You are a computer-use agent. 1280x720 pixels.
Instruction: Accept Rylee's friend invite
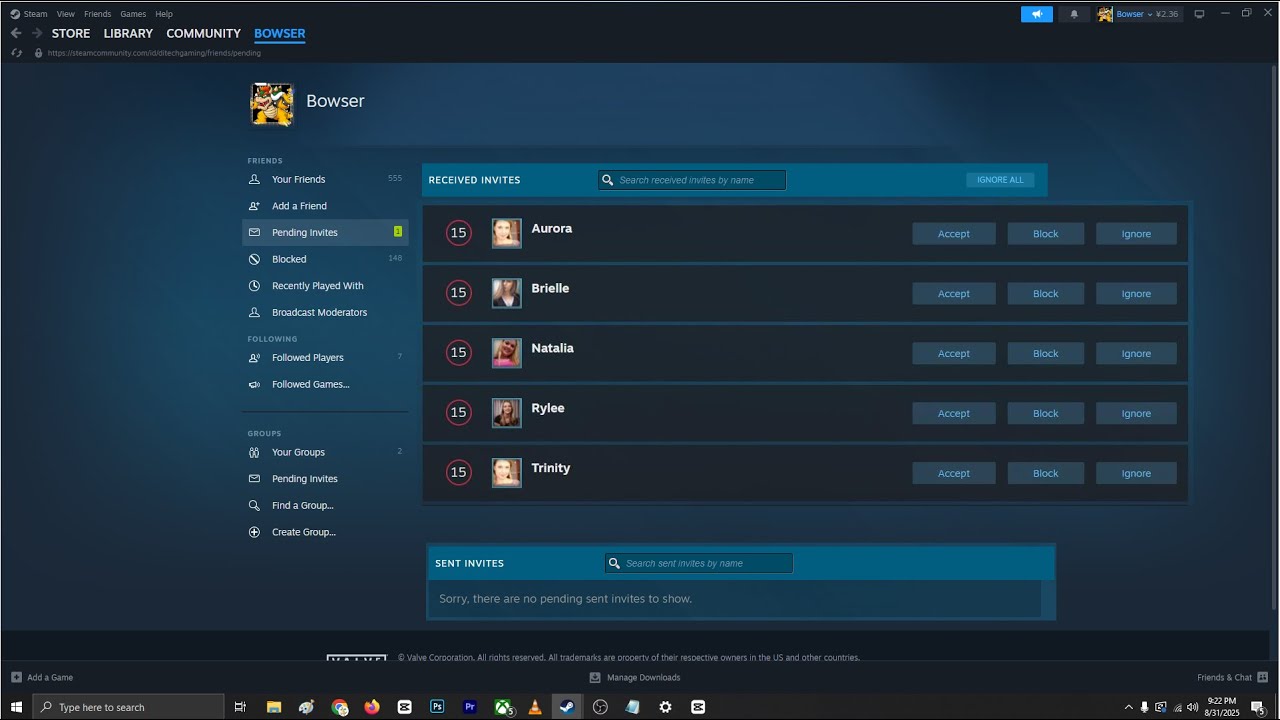coord(954,414)
